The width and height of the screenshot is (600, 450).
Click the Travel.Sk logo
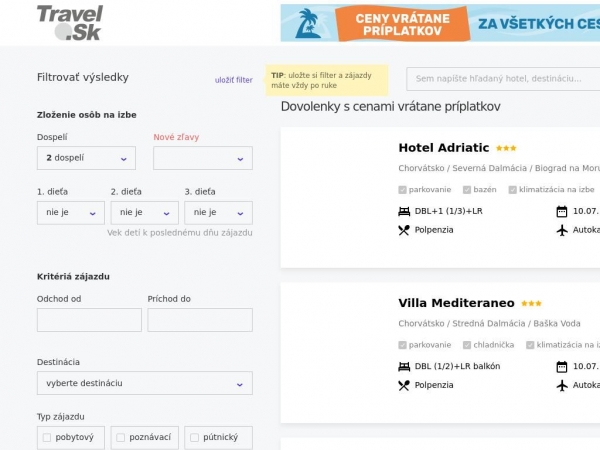pyautogui.click(x=70, y=23)
